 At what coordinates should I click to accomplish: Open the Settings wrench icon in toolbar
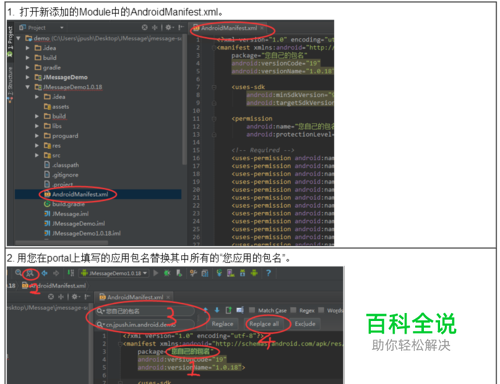pyautogui.click(x=193, y=273)
